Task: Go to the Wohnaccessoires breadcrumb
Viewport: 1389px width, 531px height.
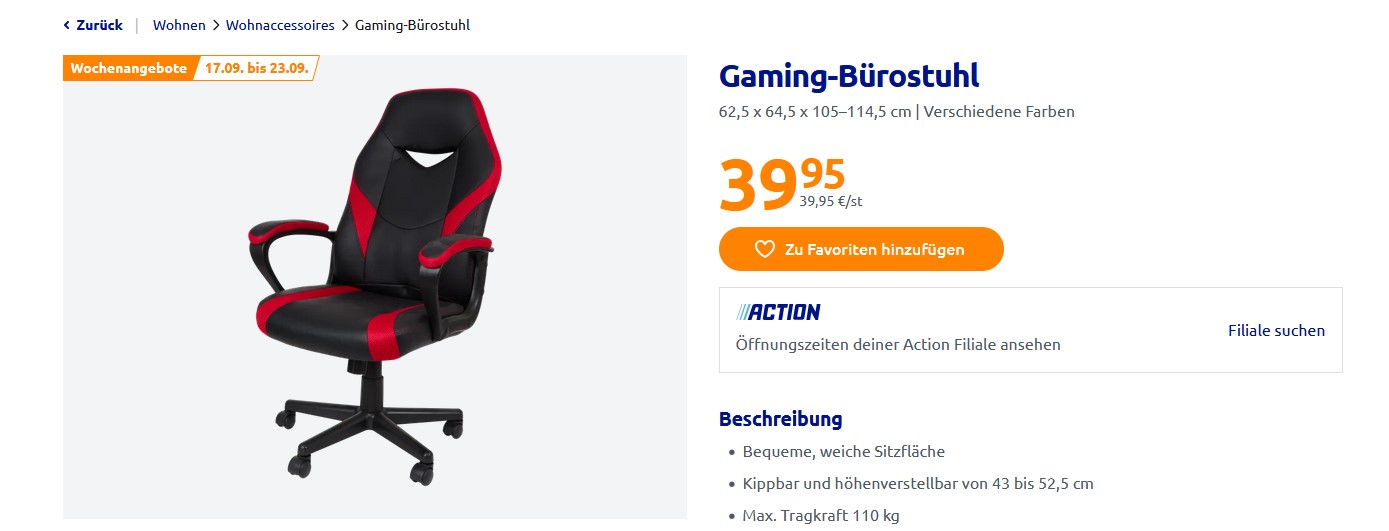Action: click(x=280, y=25)
